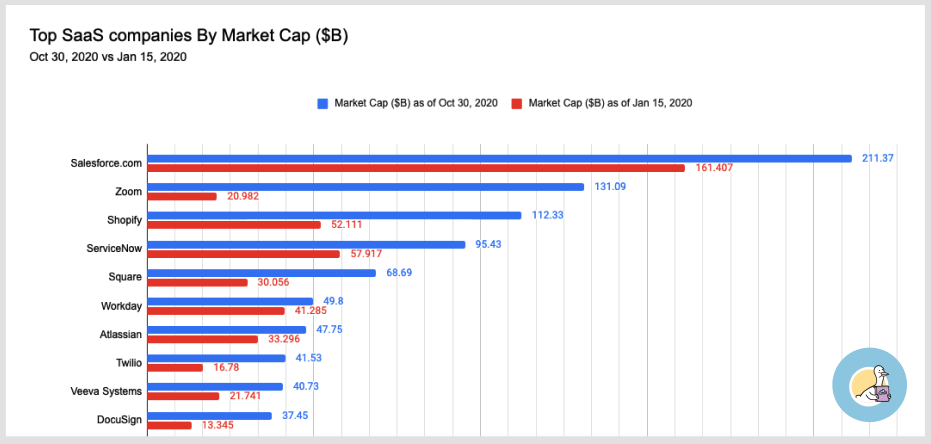Select Twilio's blue bar labeled 41.53
This screenshot has width=931, height=444.
pyautogui.click(x=216, y=359)
